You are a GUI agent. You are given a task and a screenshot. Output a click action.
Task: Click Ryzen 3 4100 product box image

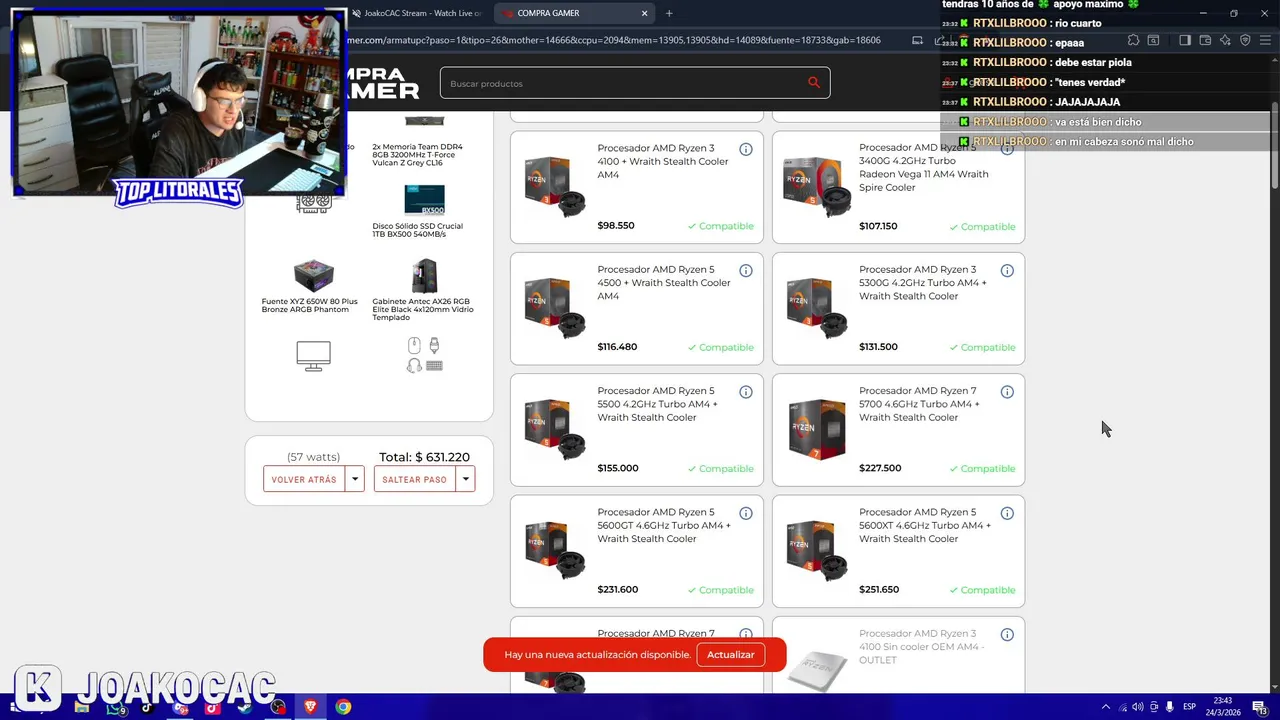click(x=555, y=186)
